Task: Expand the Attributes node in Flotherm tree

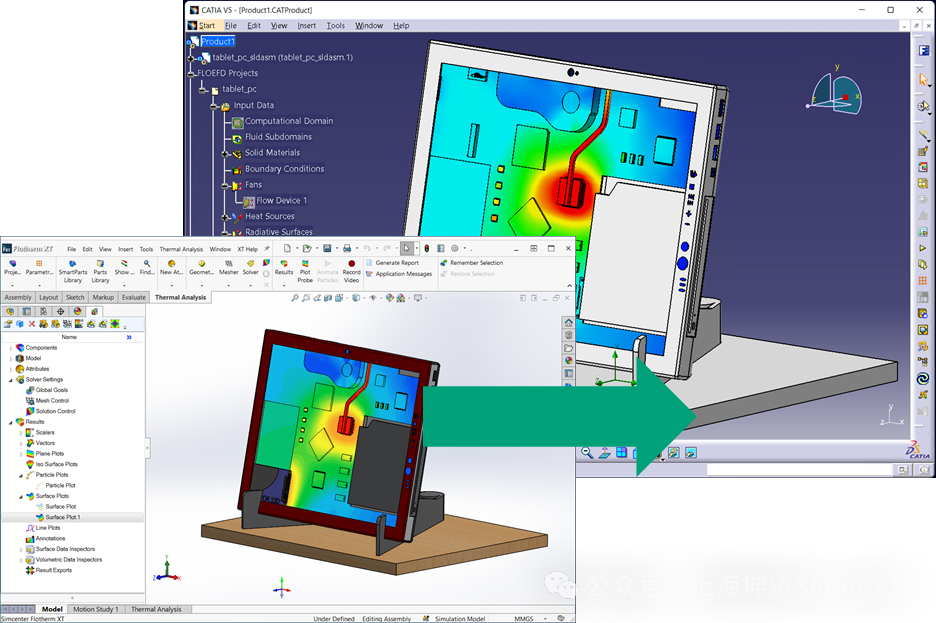Action: coord(11,369)
